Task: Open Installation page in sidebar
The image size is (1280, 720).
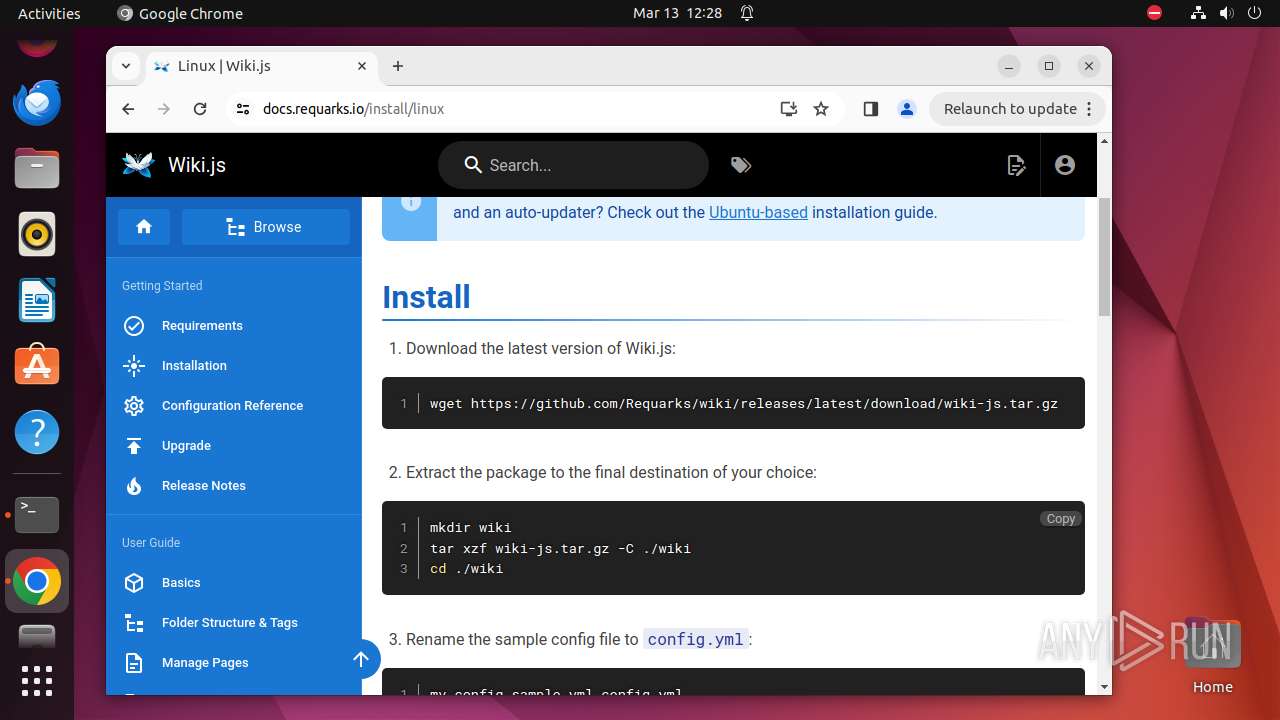Action: [x=194, y=366]
